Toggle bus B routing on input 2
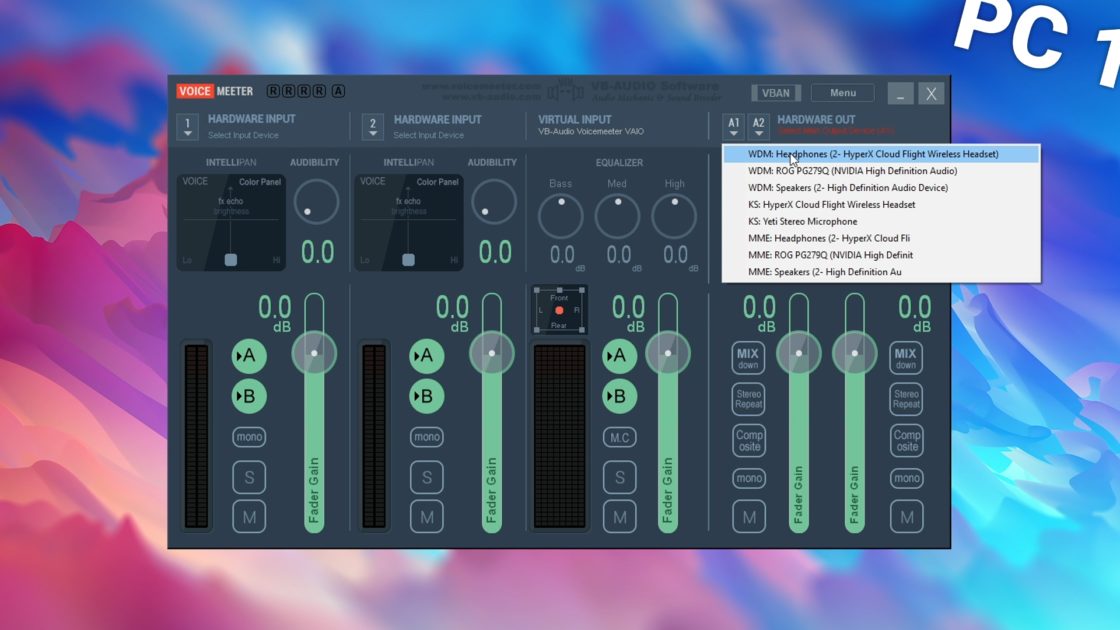 pos(426,396)
